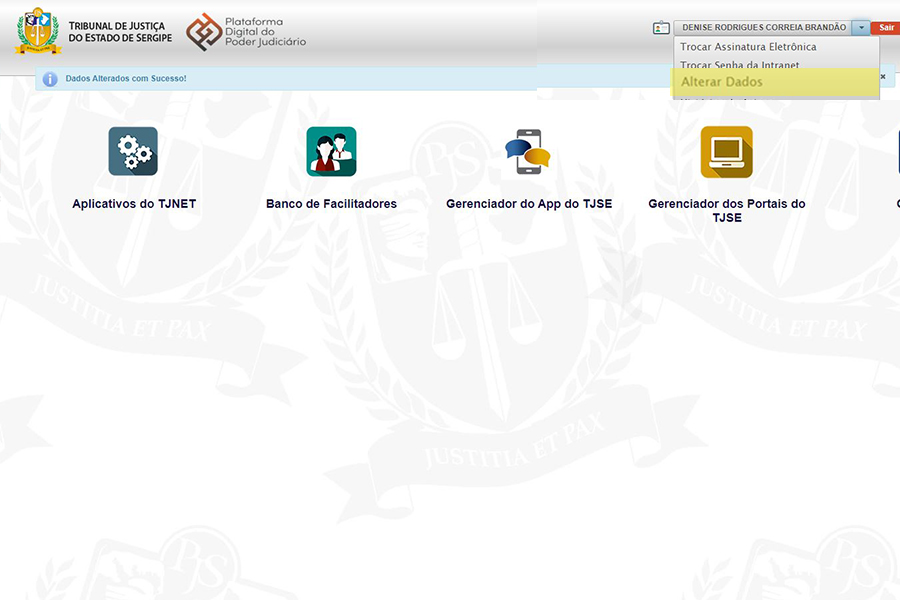Click the Banco de Facilitadores label

tap(331, 204)
